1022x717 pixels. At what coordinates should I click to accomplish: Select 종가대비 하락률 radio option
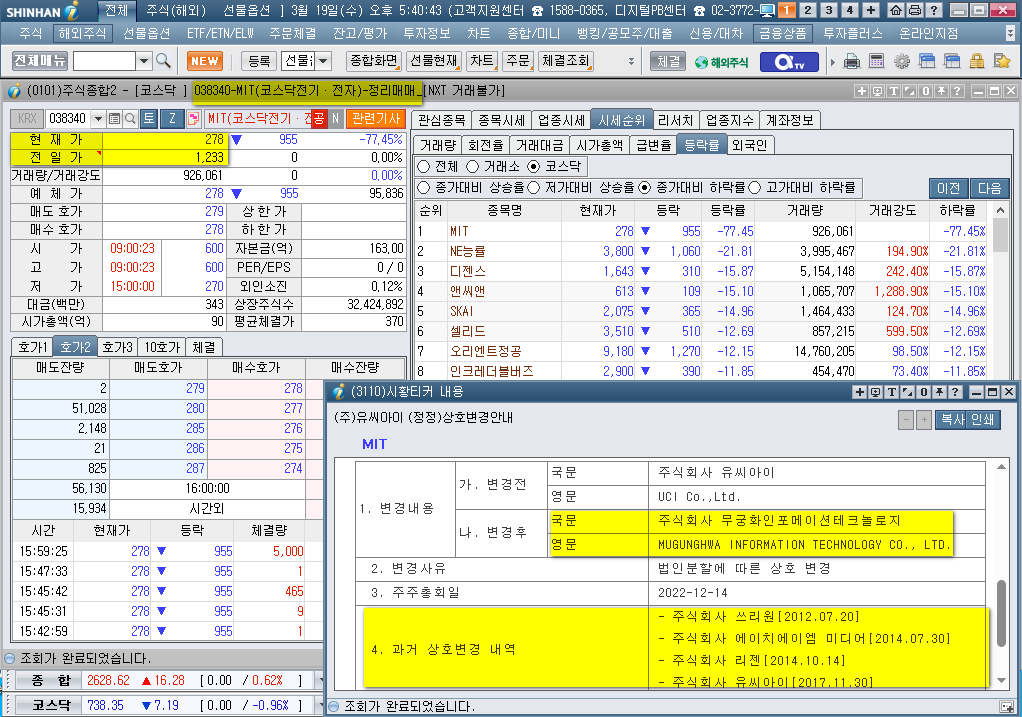[x=645, y=188]
